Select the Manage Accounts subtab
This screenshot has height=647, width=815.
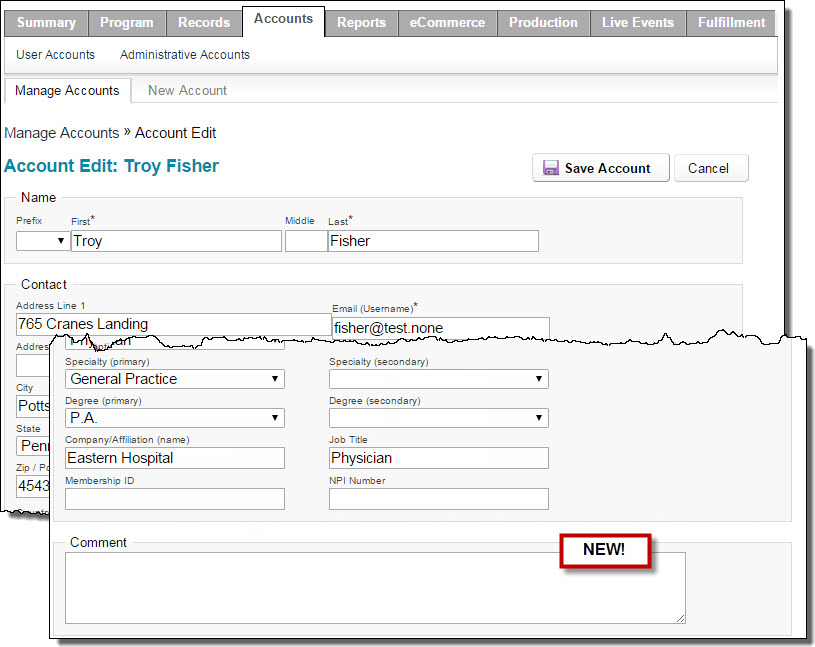[x=67, y=90]
